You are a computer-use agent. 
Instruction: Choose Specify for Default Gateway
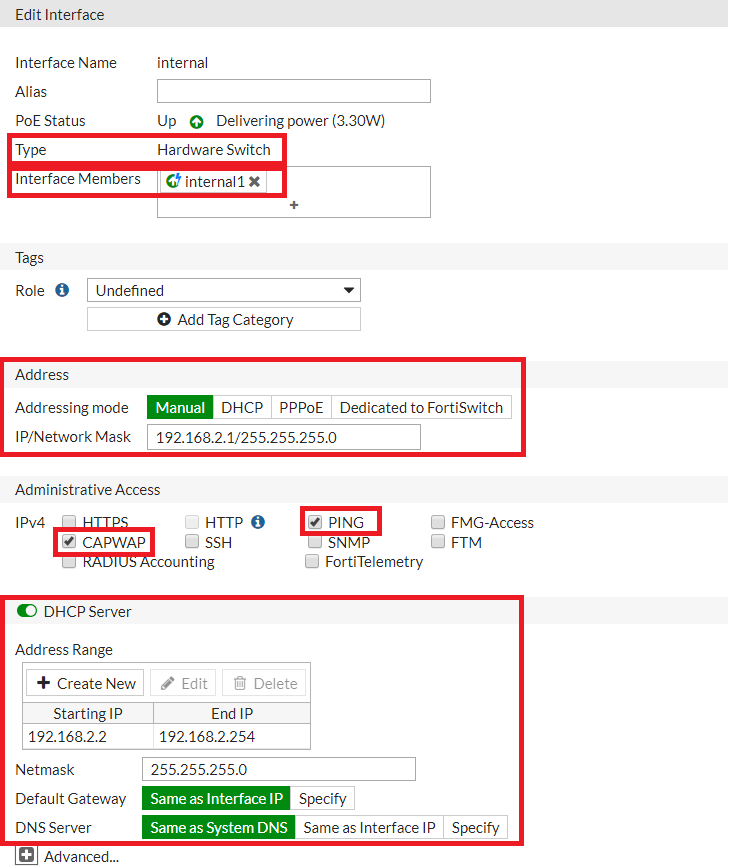[x=322, y=798]
